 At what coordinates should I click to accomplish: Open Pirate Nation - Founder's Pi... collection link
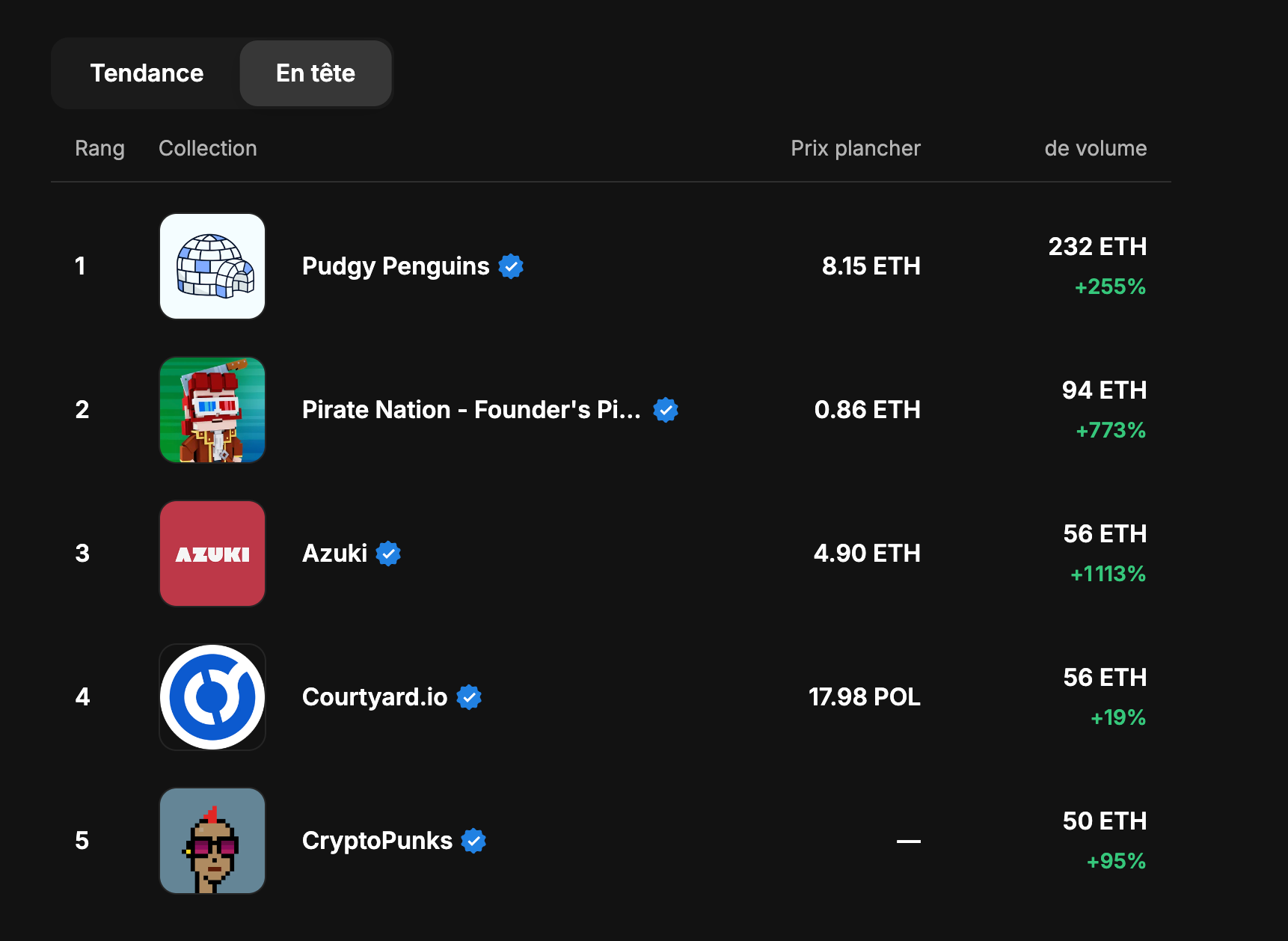click(x=471, y=410)
